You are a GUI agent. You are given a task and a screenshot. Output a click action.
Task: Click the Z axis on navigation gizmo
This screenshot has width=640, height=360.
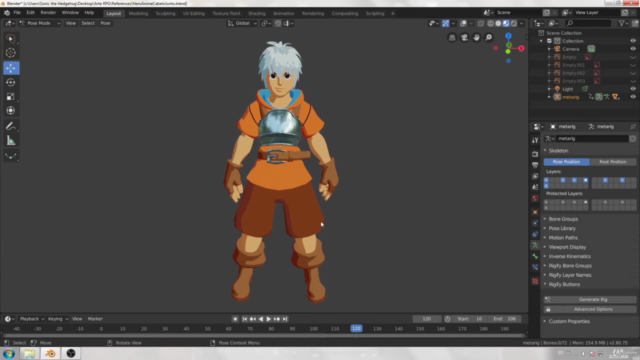[508, 36]
